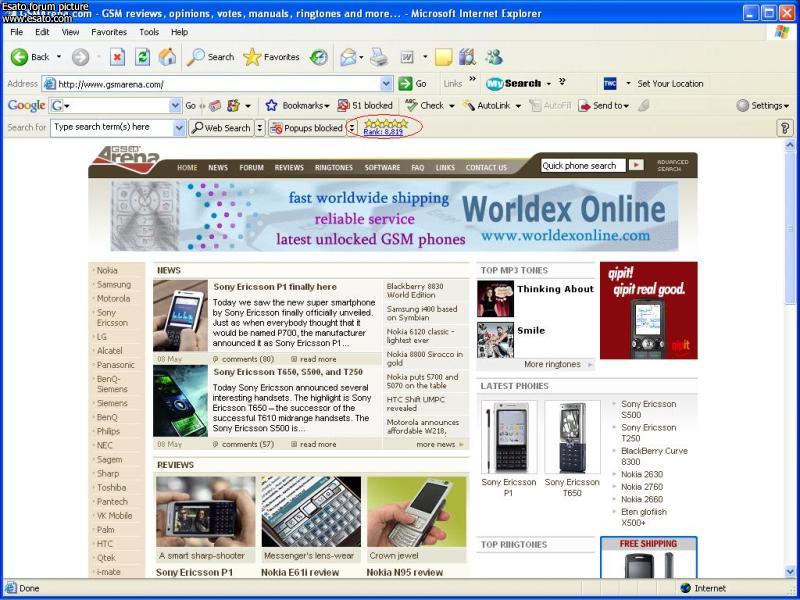
Task: Expand the Links toolbar chevron
Action: (x=472, y=79)
